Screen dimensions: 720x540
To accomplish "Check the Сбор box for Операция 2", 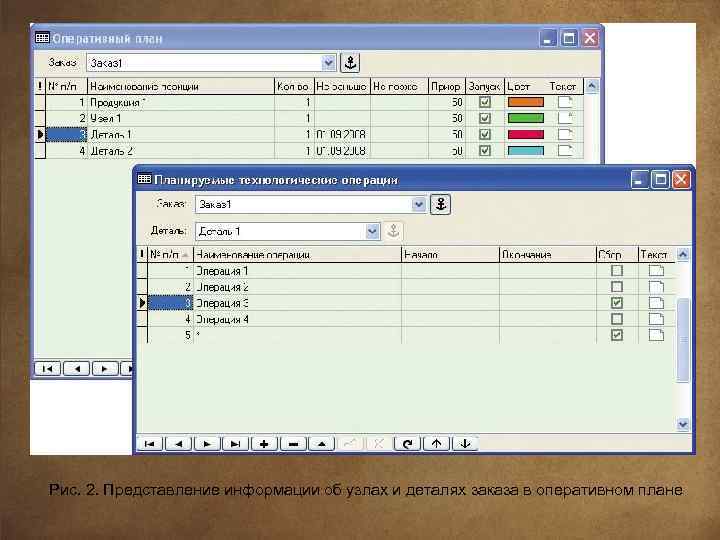I will coord(617,287).
